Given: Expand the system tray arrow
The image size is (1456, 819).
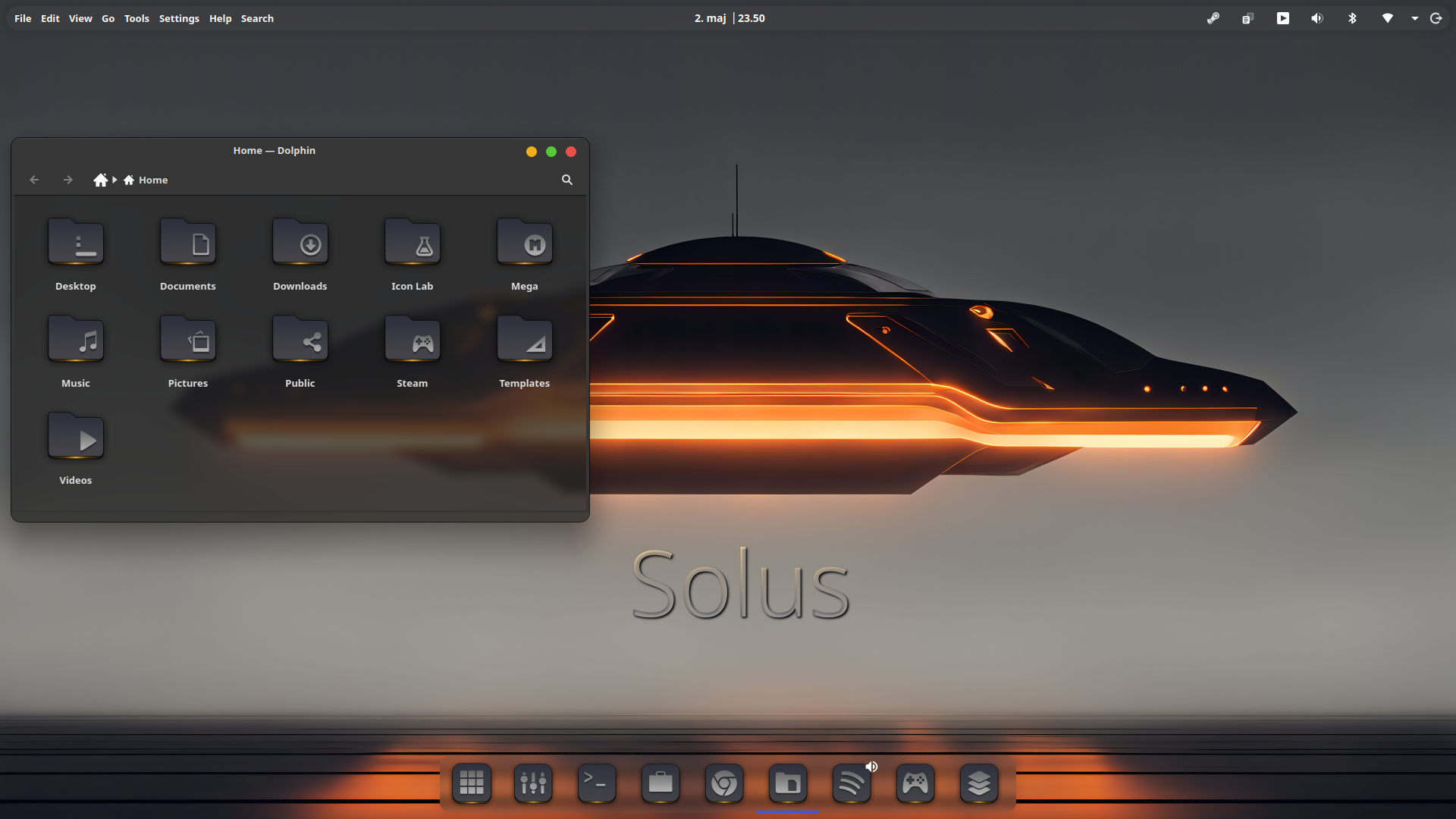Looking at the screenshot, I should click(x=1415, y=18).
